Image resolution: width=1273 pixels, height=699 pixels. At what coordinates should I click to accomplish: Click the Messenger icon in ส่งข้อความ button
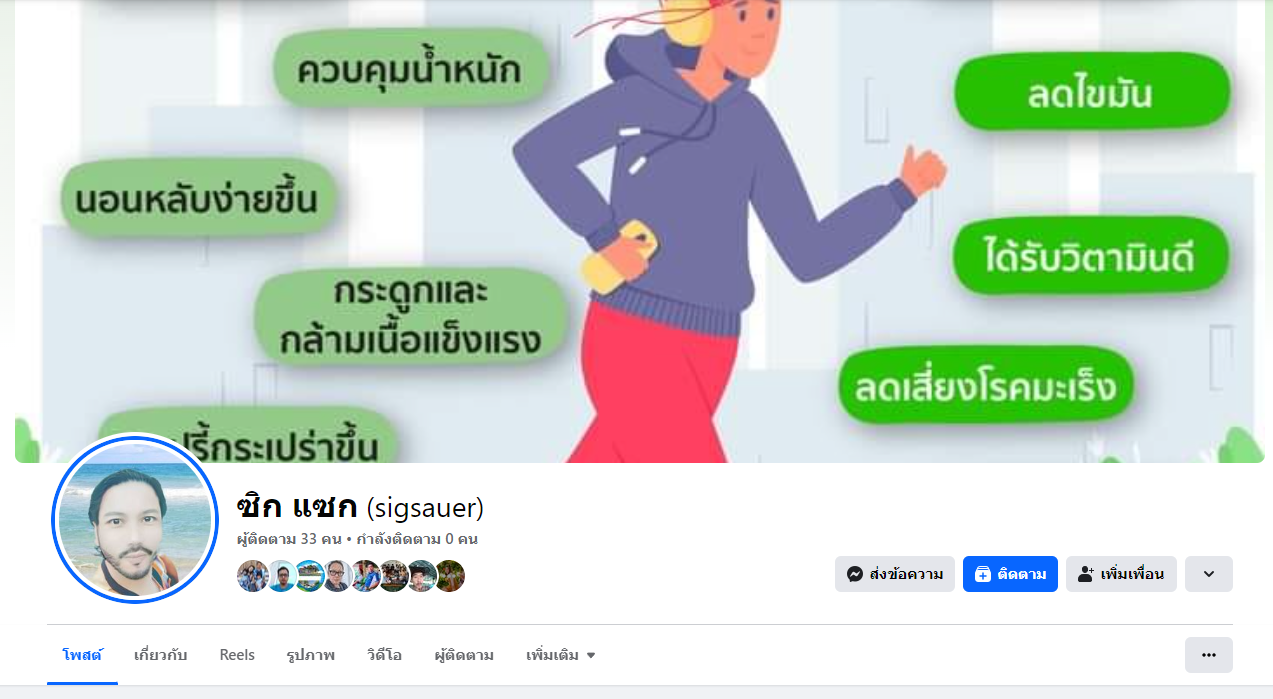click(x=855, y=574)
